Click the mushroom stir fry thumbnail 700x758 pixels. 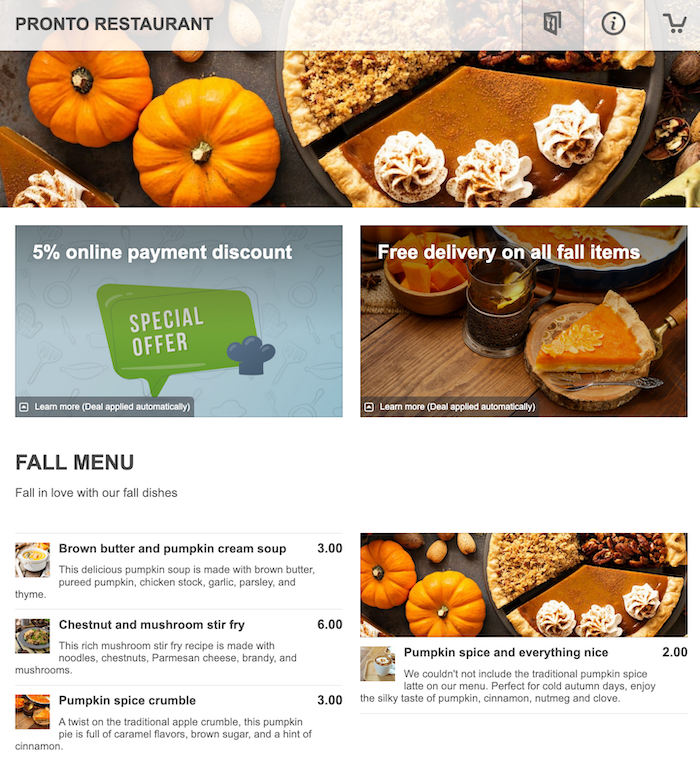click(x=32, y=636)
